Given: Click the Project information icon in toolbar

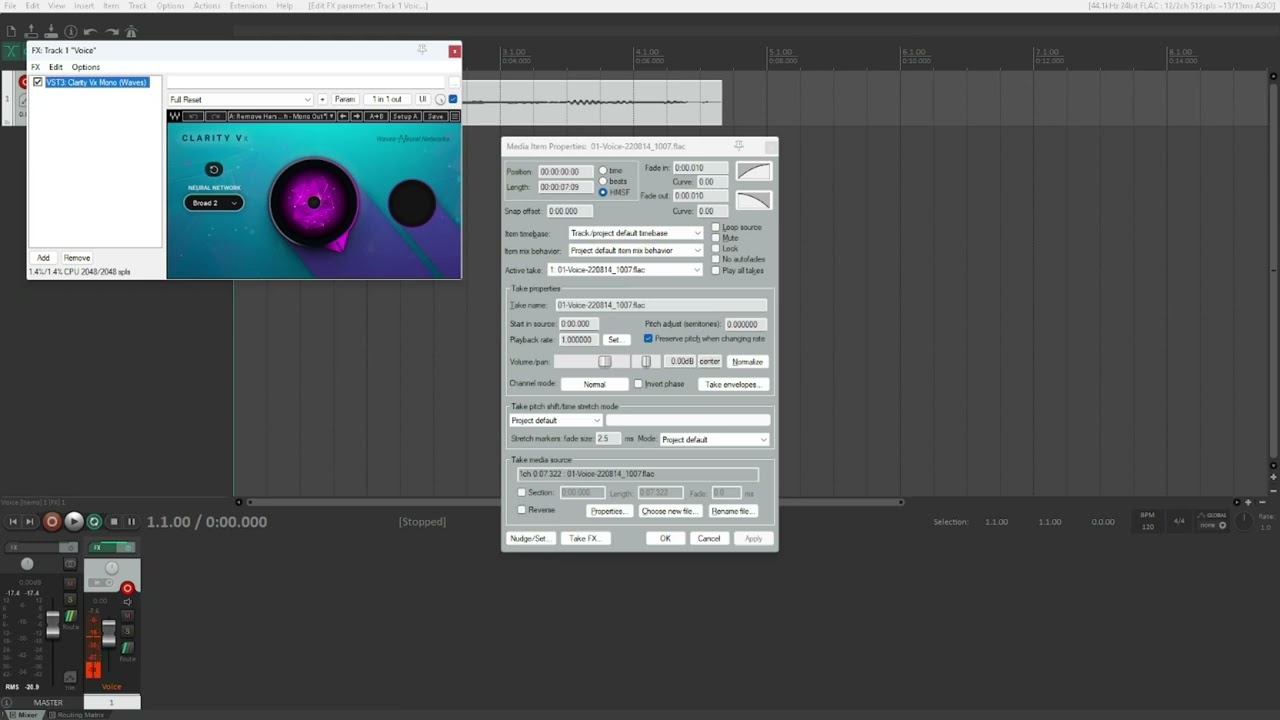Looking at the screenshot, I should tap(70, 32).
